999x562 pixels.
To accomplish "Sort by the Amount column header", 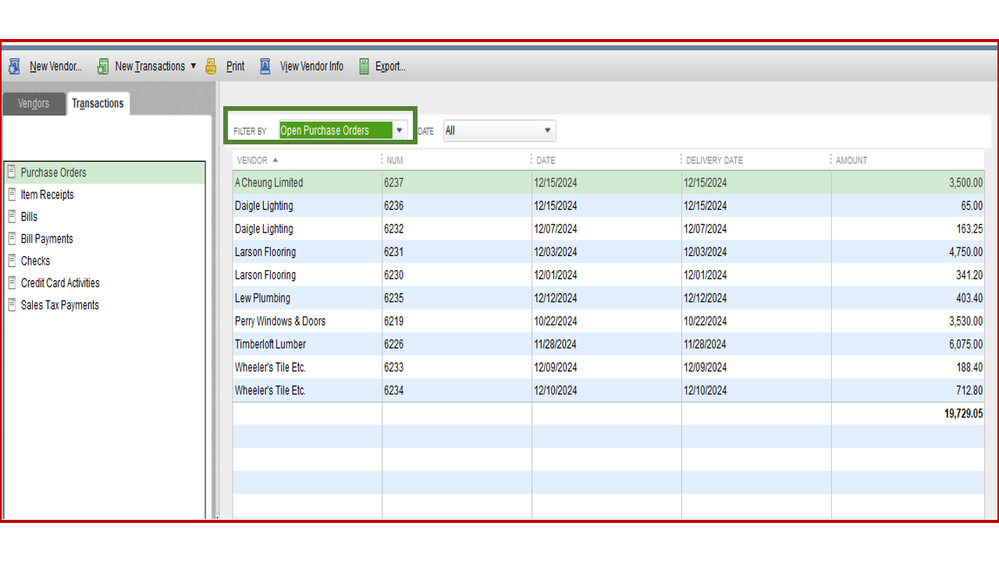I will [x=852, y=160].
